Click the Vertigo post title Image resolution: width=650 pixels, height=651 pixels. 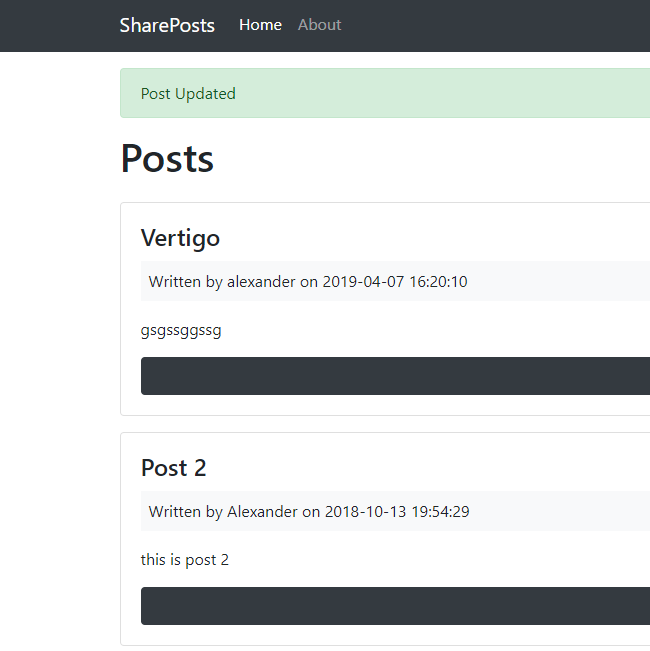180,238
